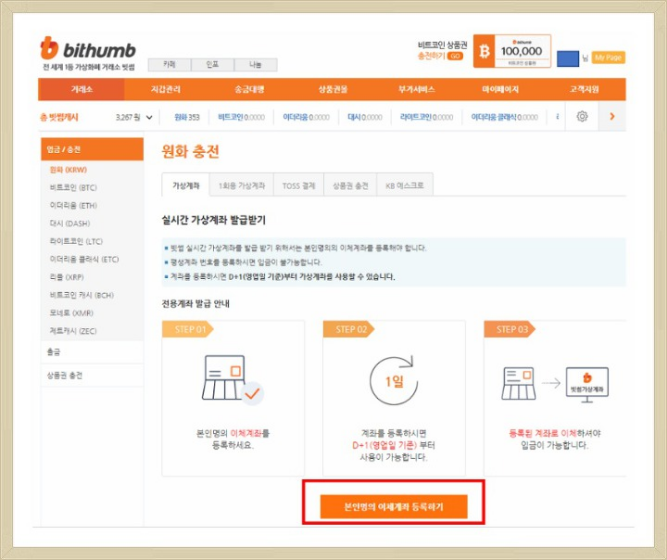Click the 빗썸가상계좌 monitor illustration

click(x=587, y=384)
